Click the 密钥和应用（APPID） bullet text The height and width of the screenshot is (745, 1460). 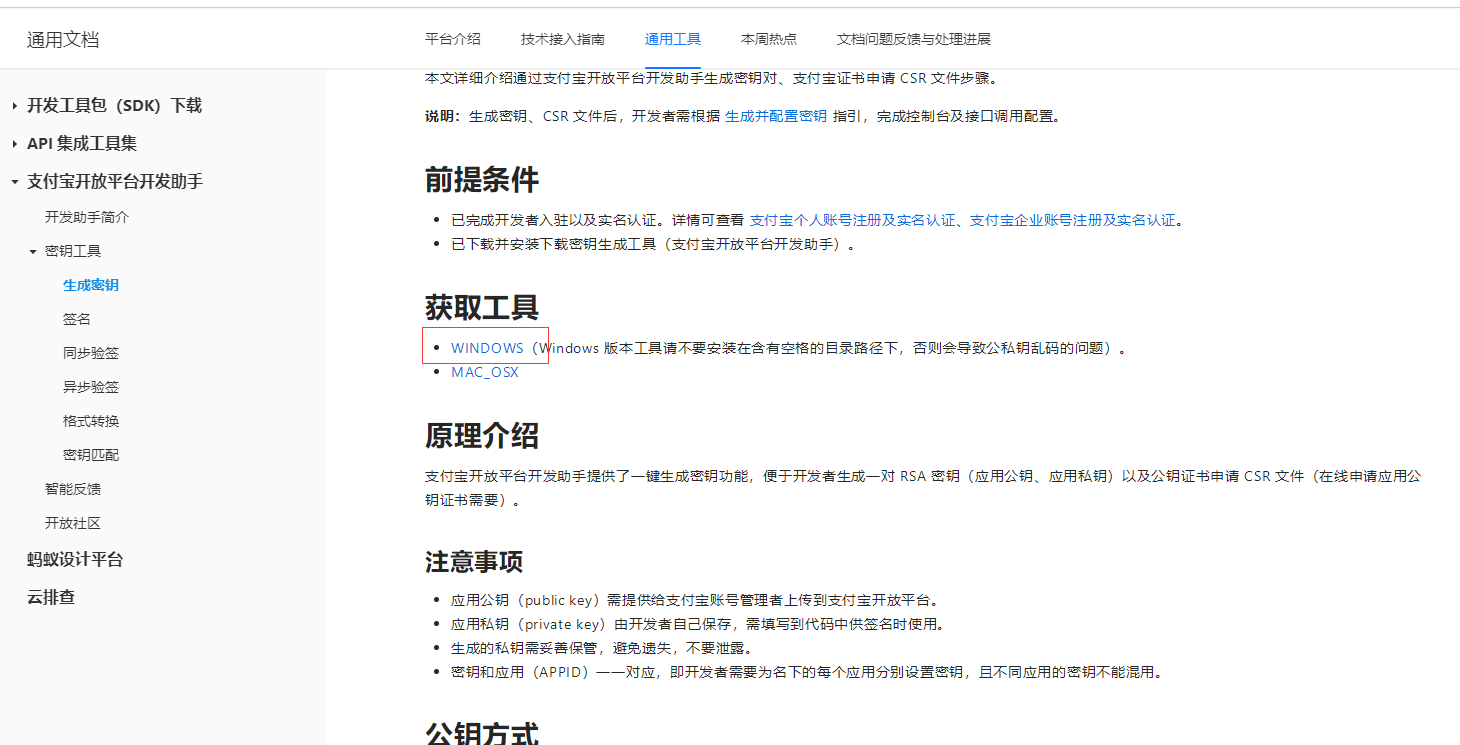click(808, 672)
